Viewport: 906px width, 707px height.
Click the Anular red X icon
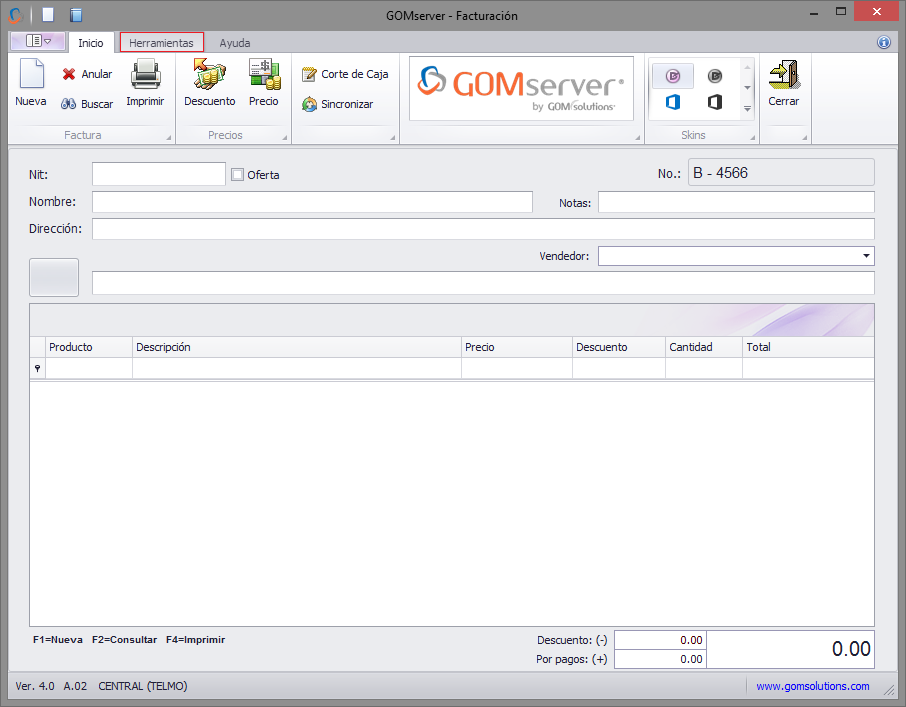(69, 74)
